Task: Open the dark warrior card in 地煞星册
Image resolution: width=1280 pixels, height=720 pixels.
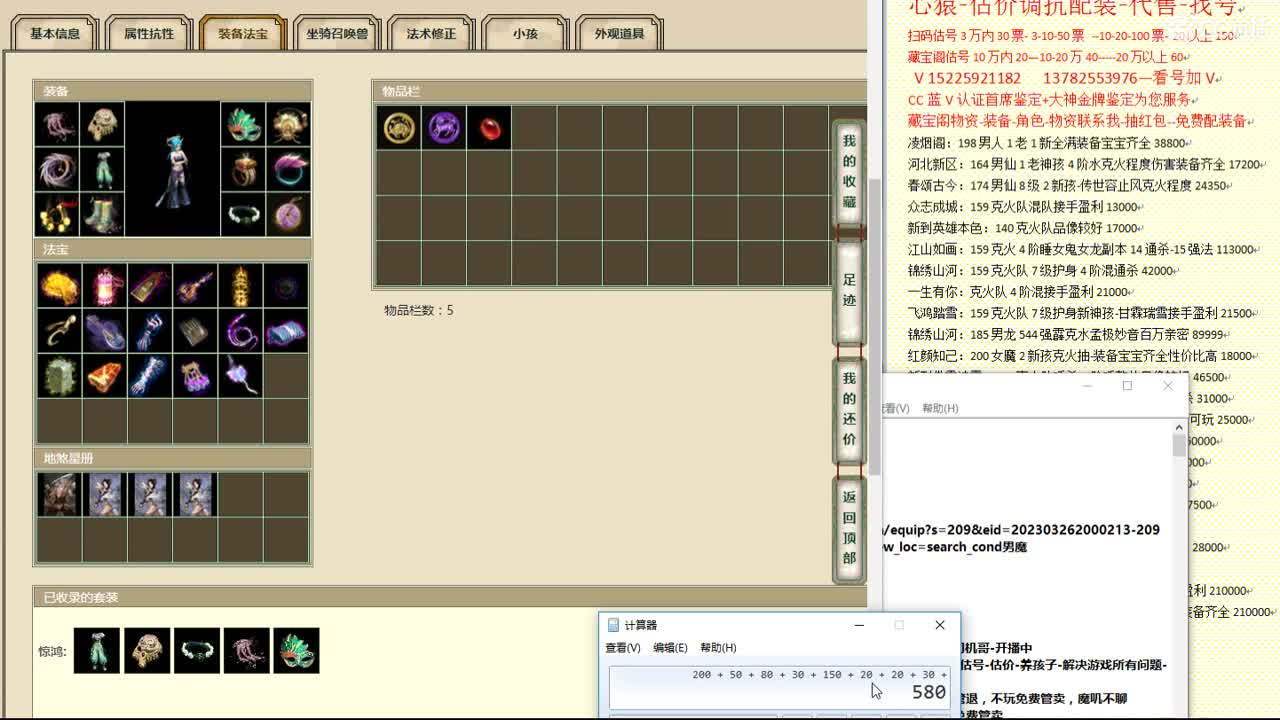Action: pos(59,495)
